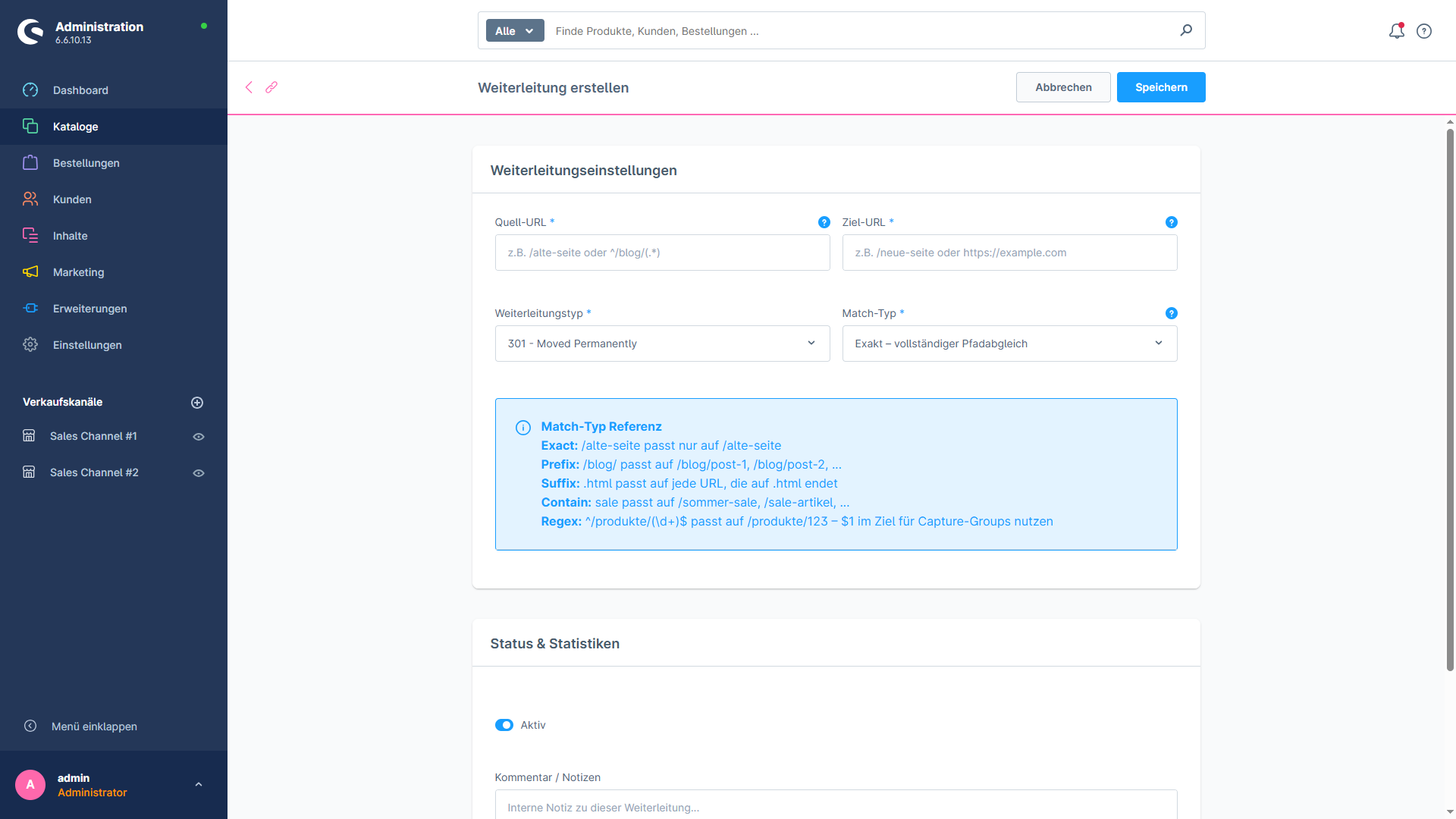Click the vertical page scrollbar
This screenshot has height=819, width=1456.
pyautogui.click(x=1450, y=400)
